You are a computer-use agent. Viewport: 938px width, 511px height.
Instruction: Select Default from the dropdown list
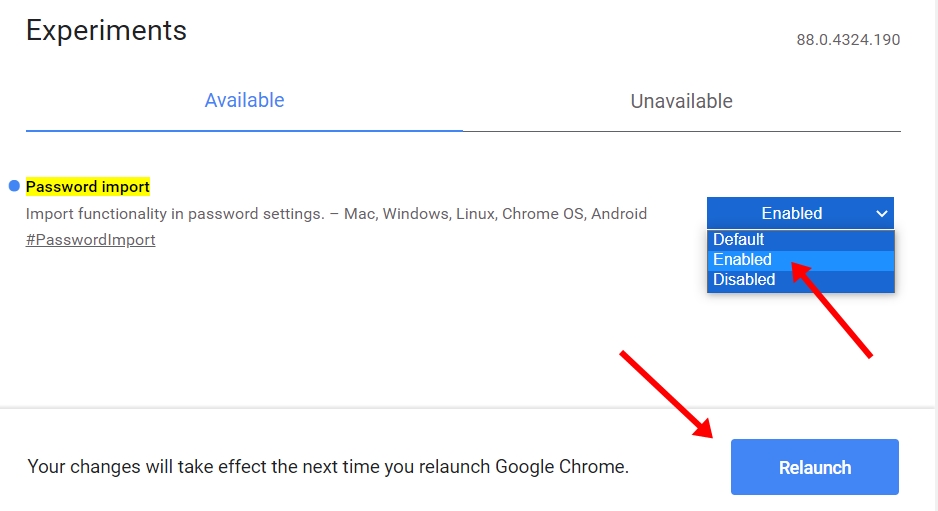click(739, 240)
